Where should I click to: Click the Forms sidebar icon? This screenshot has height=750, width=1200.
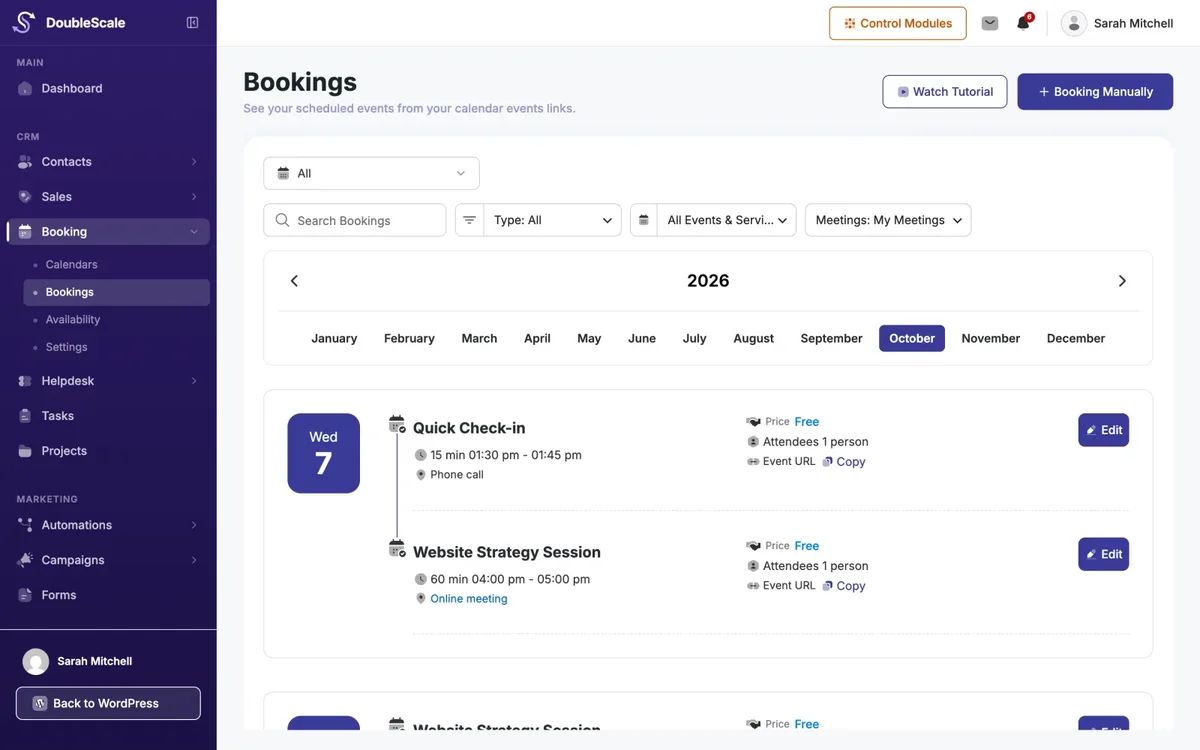(25, 595)
